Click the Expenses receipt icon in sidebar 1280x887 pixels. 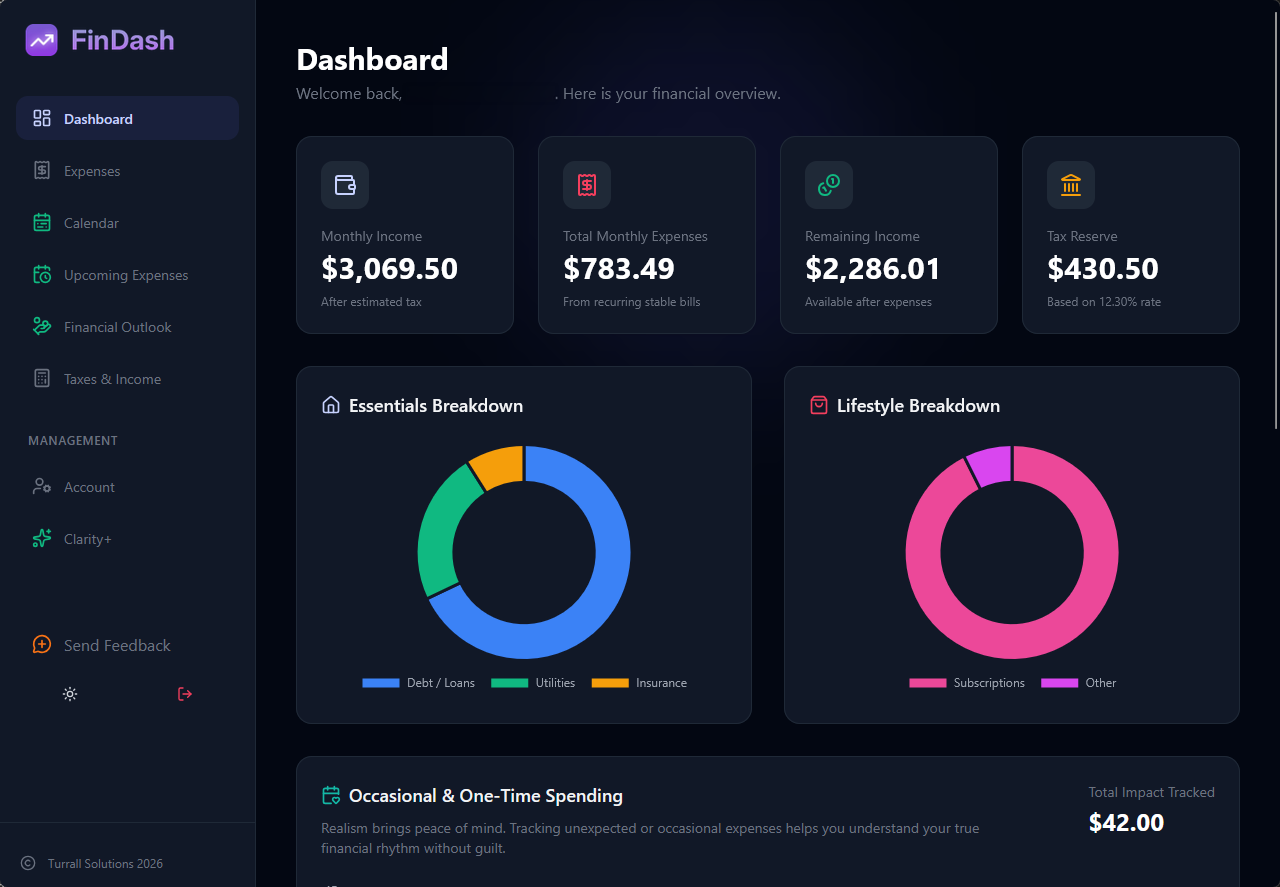tap(42, 171)
